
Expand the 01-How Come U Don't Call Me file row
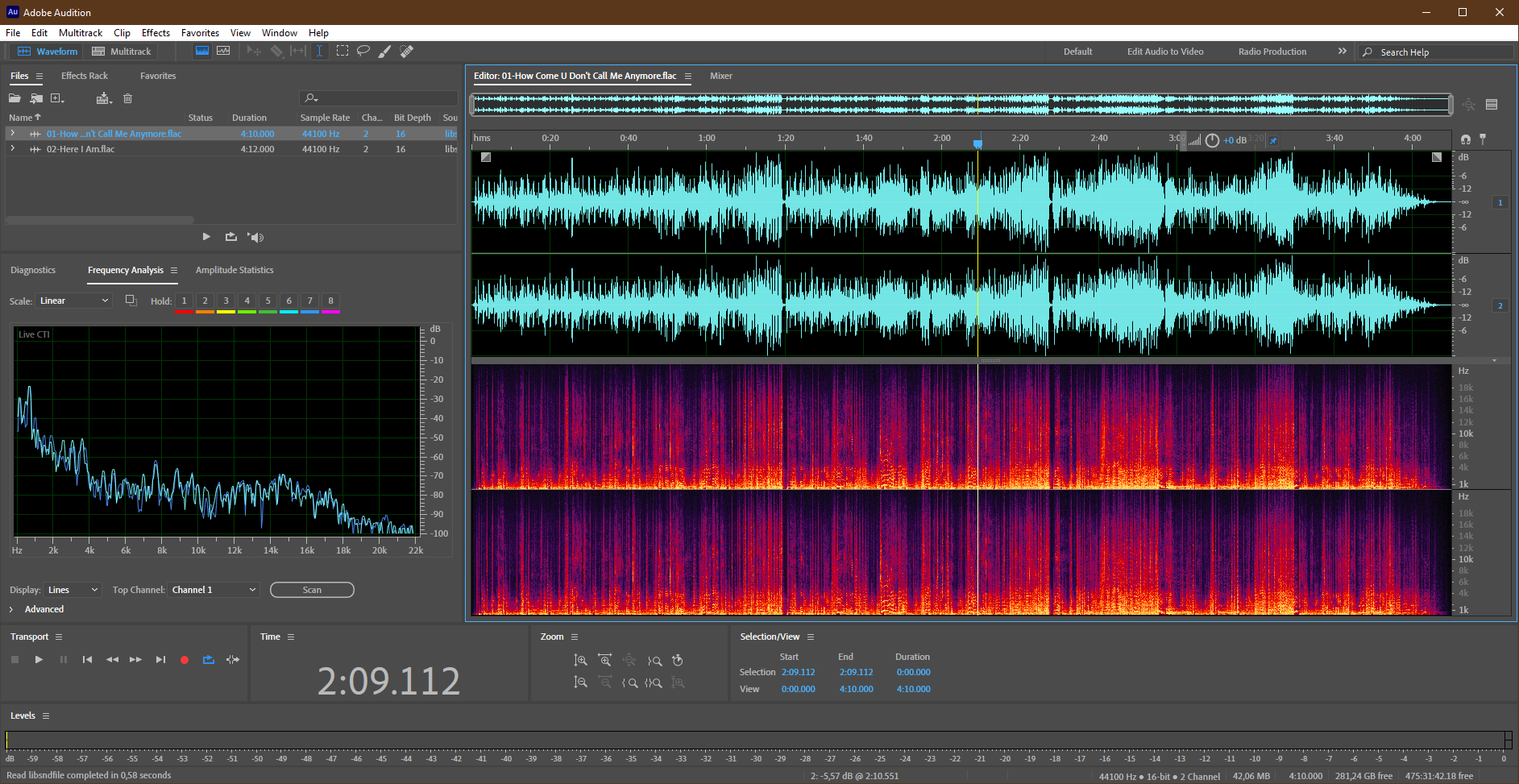12,133
